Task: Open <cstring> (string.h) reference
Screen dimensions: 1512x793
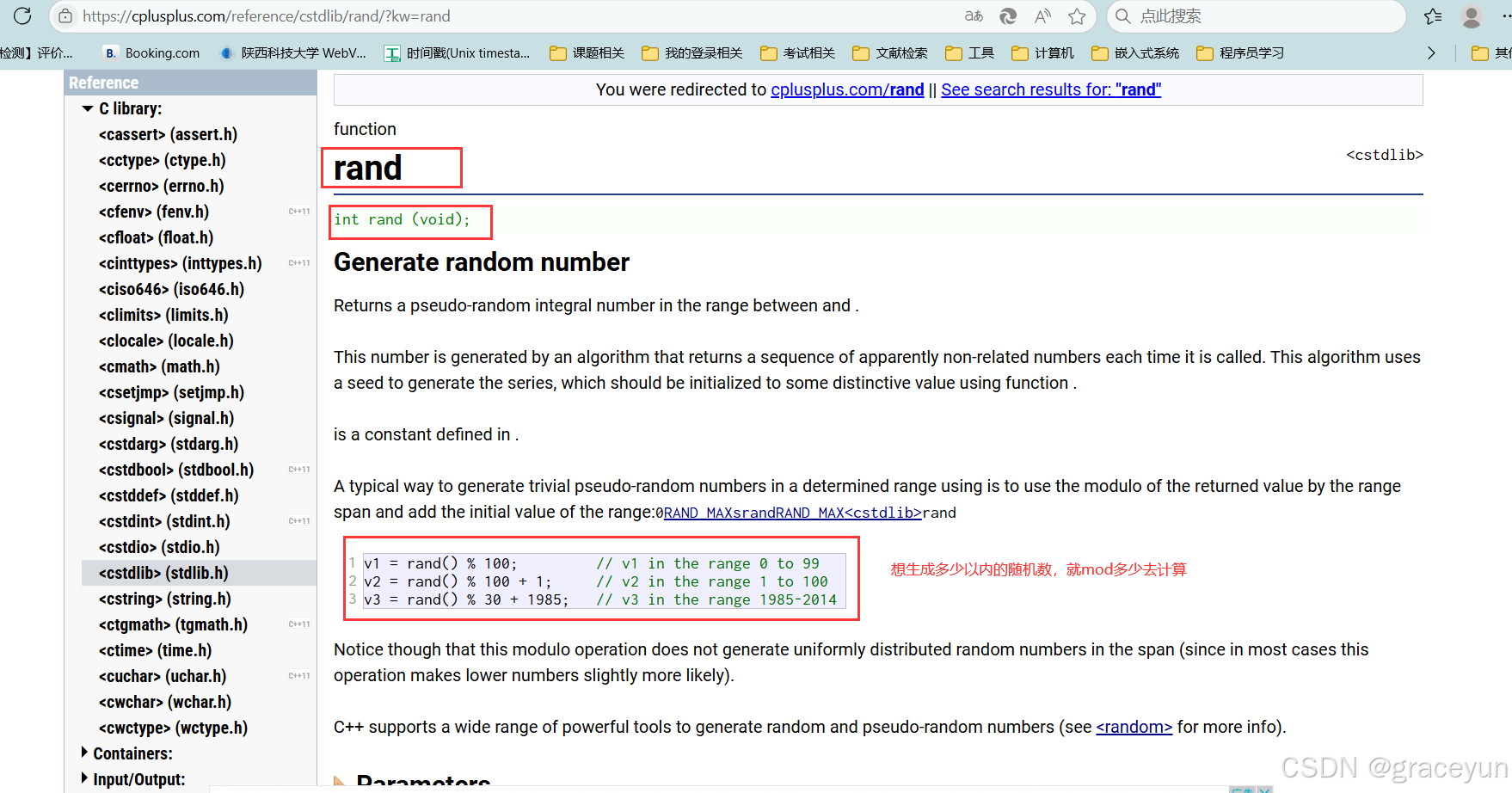Action: [164, 599]
